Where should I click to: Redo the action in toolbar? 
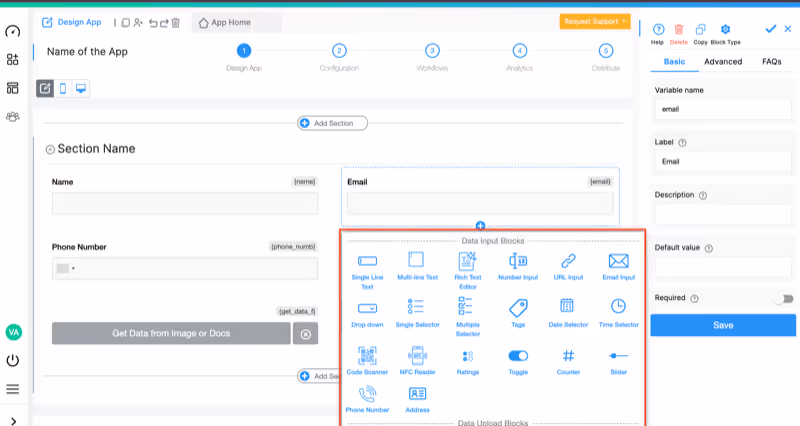click(164, 23)
